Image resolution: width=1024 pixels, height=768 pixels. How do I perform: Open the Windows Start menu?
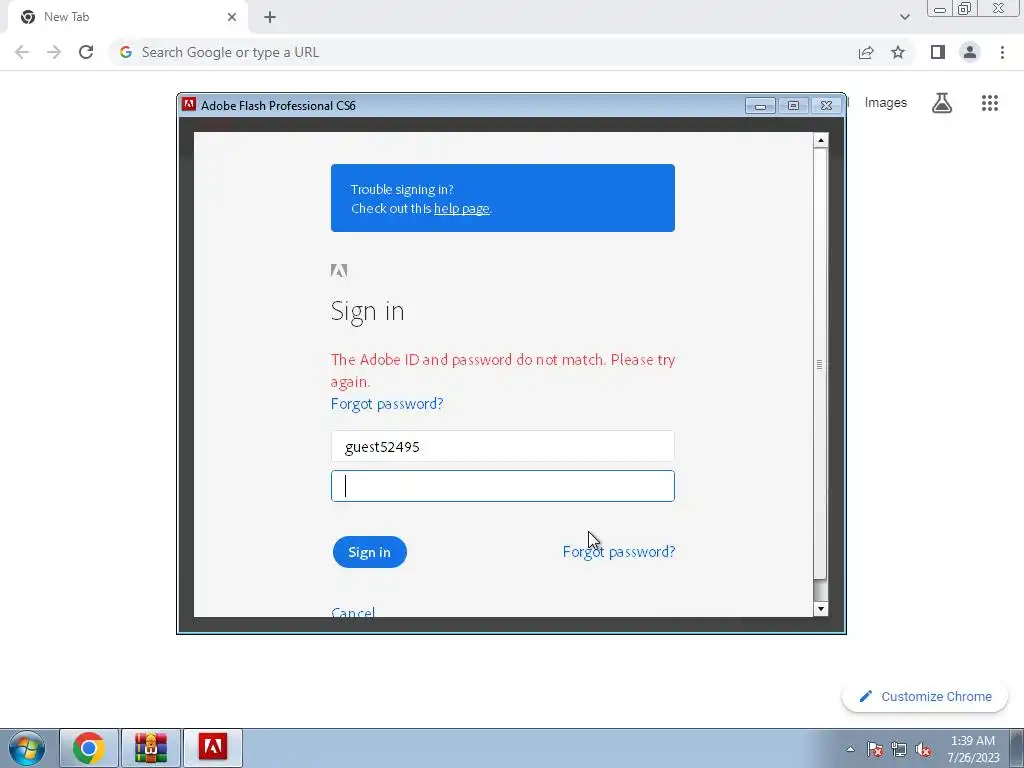coord(27,748)
